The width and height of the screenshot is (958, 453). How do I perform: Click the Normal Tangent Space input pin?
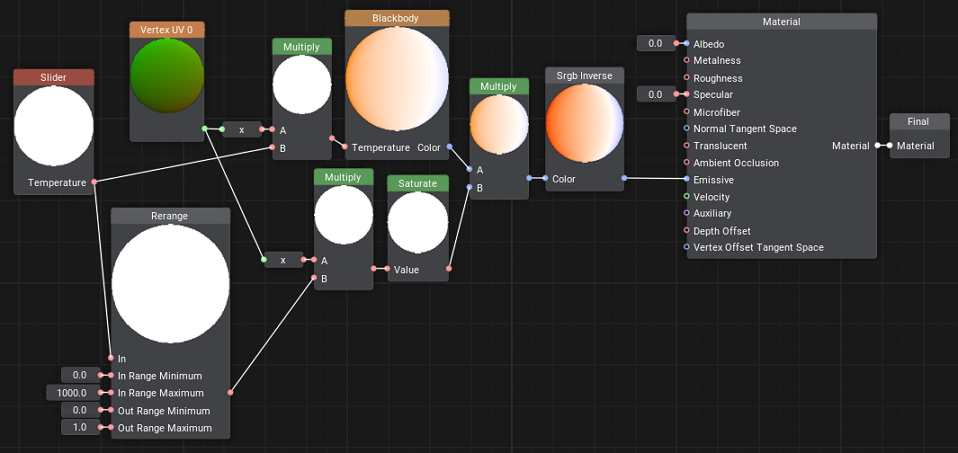[x=686, y=129]
